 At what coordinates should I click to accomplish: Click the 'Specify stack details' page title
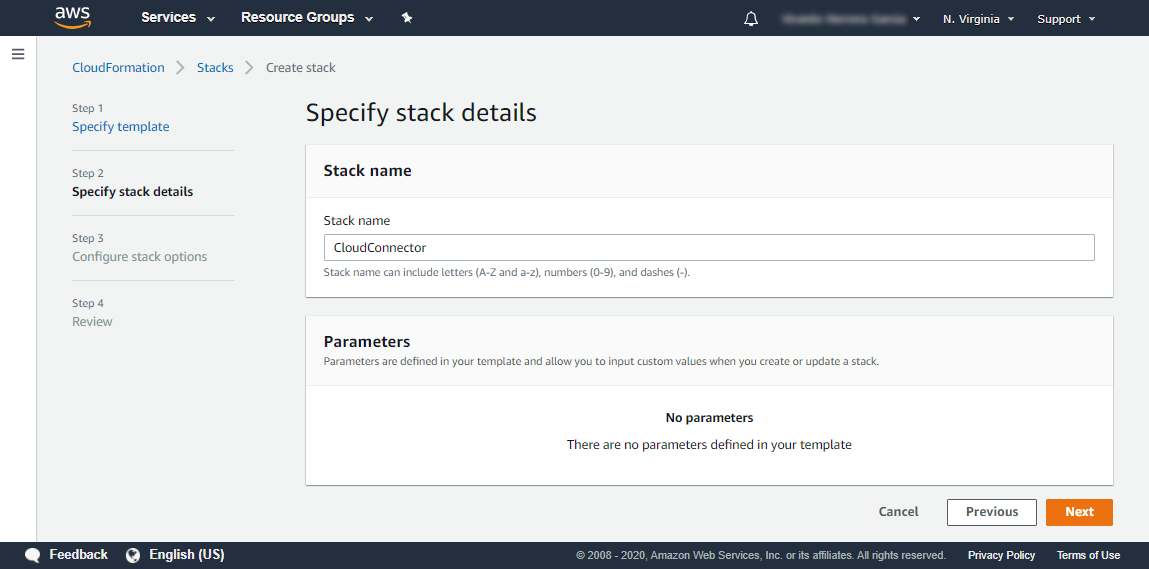pyautogui.click(x=421, y=113)
